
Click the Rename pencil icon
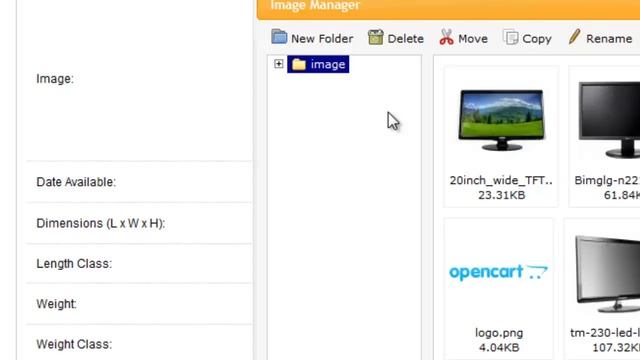tap(574, 37)
